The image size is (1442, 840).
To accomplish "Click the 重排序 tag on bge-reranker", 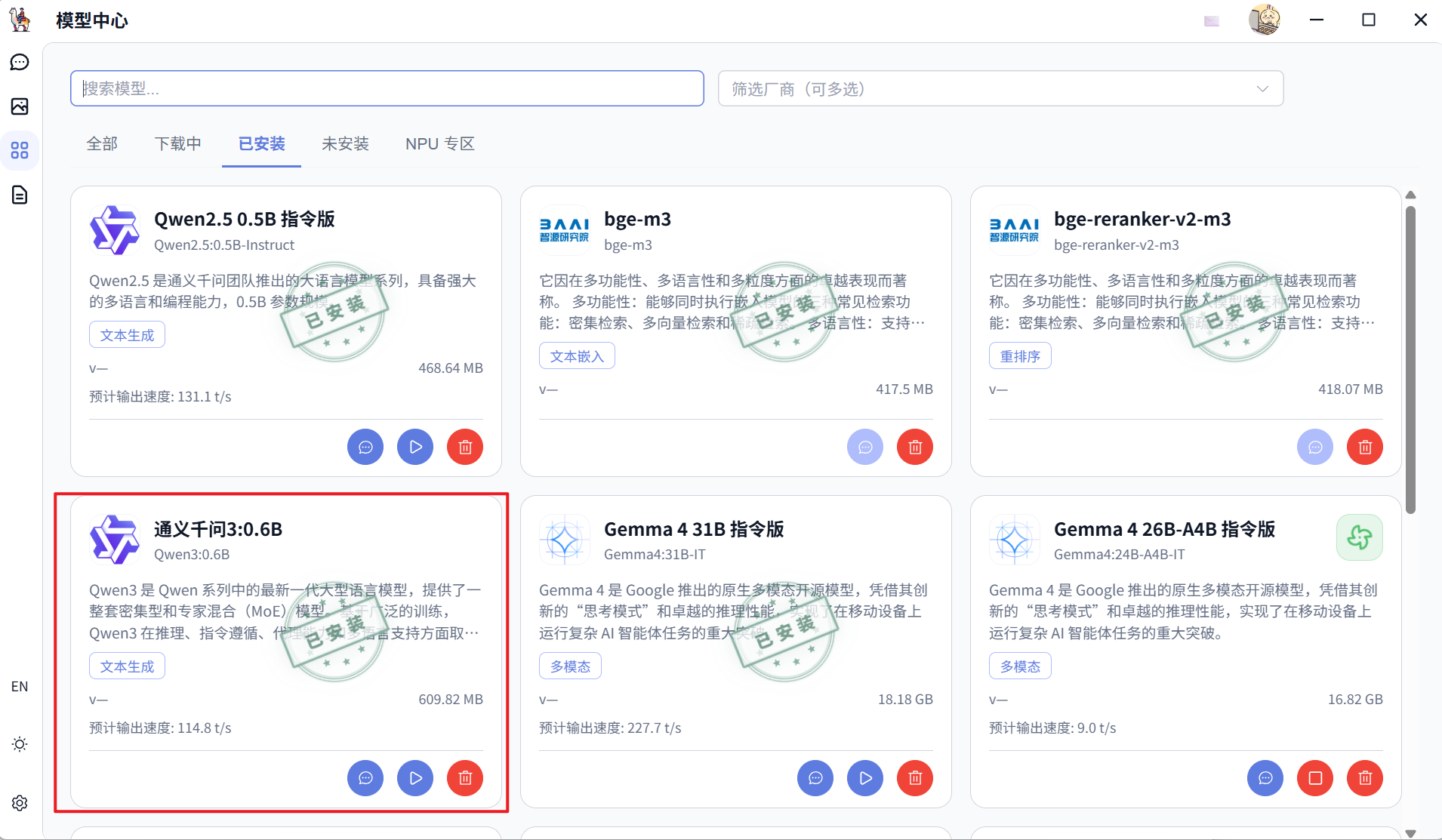I will (x=1020, y=356).
